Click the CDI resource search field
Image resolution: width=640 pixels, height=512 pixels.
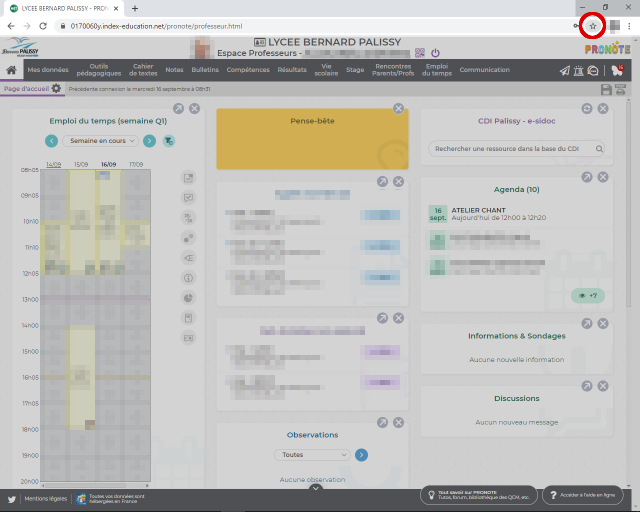coord(510,149)
